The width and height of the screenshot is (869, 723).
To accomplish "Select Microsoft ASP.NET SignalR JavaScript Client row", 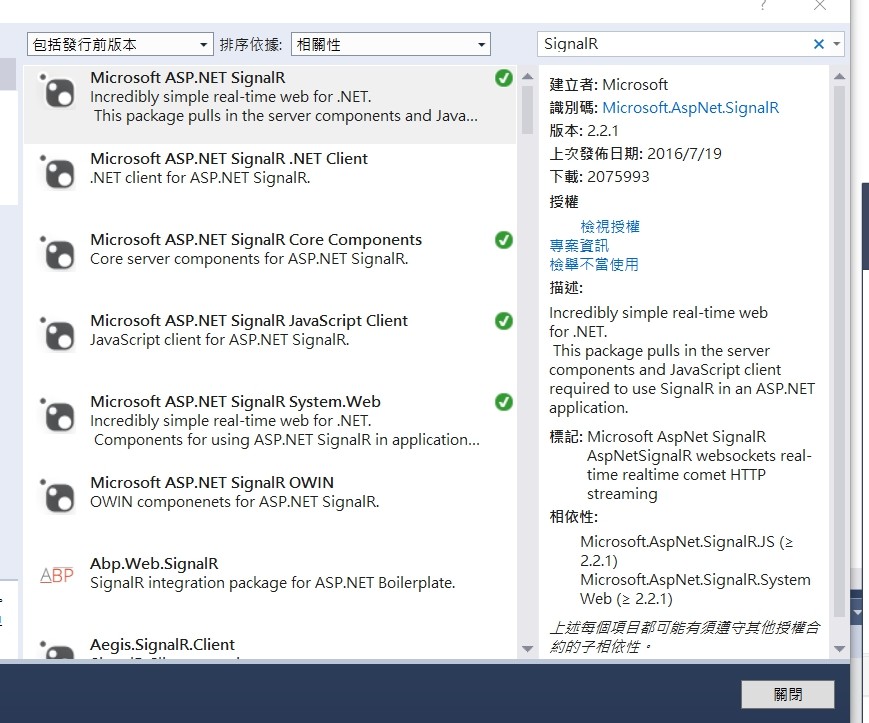I will pyautogui.click(x=270, y=346).
